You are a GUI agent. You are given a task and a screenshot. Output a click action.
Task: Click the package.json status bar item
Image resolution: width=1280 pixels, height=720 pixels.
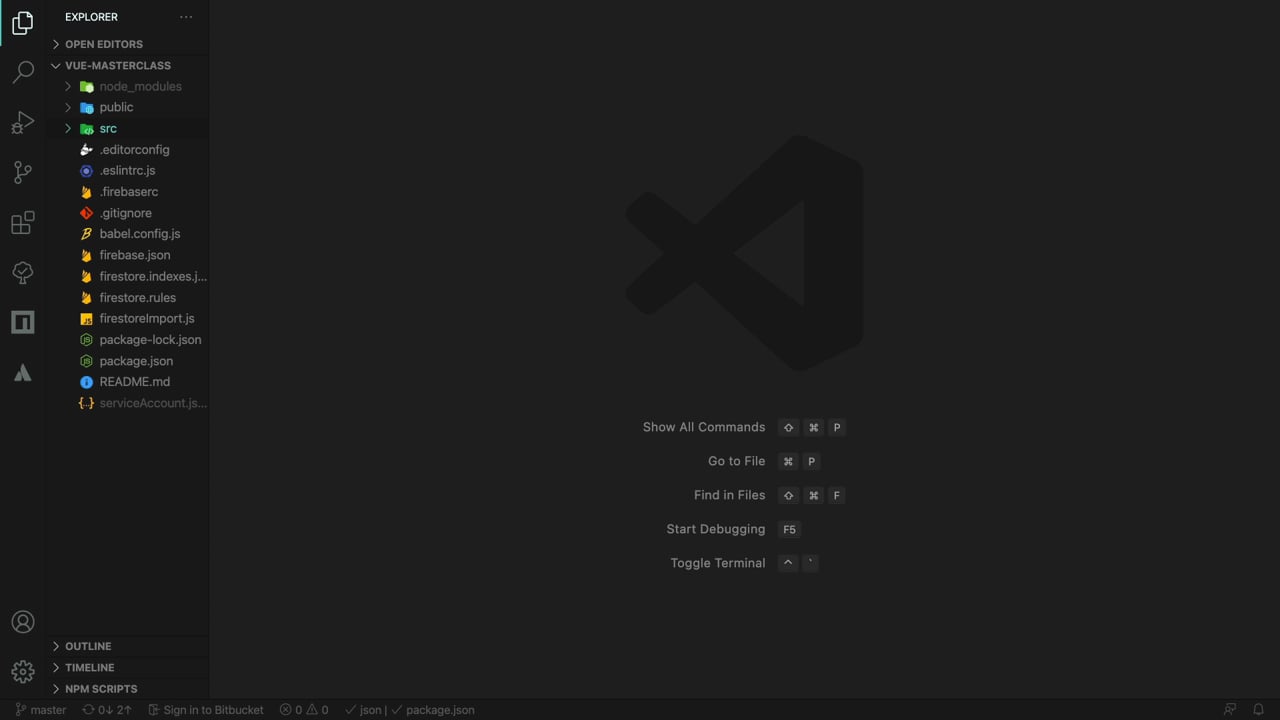coord(433,710)
